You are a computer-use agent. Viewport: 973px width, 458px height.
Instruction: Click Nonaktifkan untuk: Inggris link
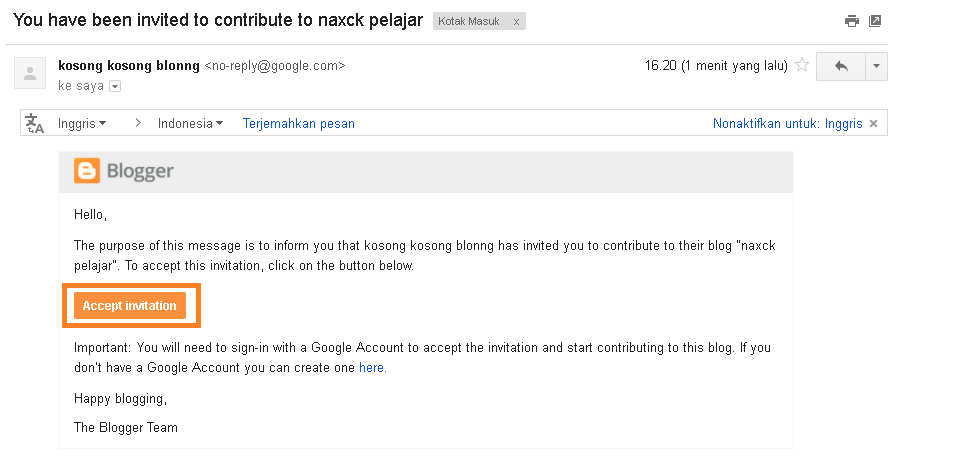(787, 123)
